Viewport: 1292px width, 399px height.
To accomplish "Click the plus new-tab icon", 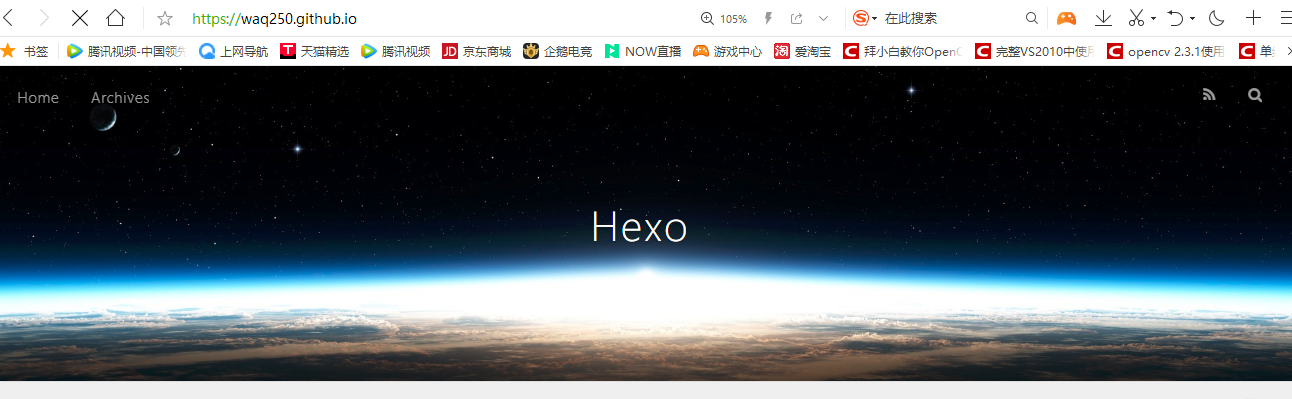I will tap(1253, 18).
